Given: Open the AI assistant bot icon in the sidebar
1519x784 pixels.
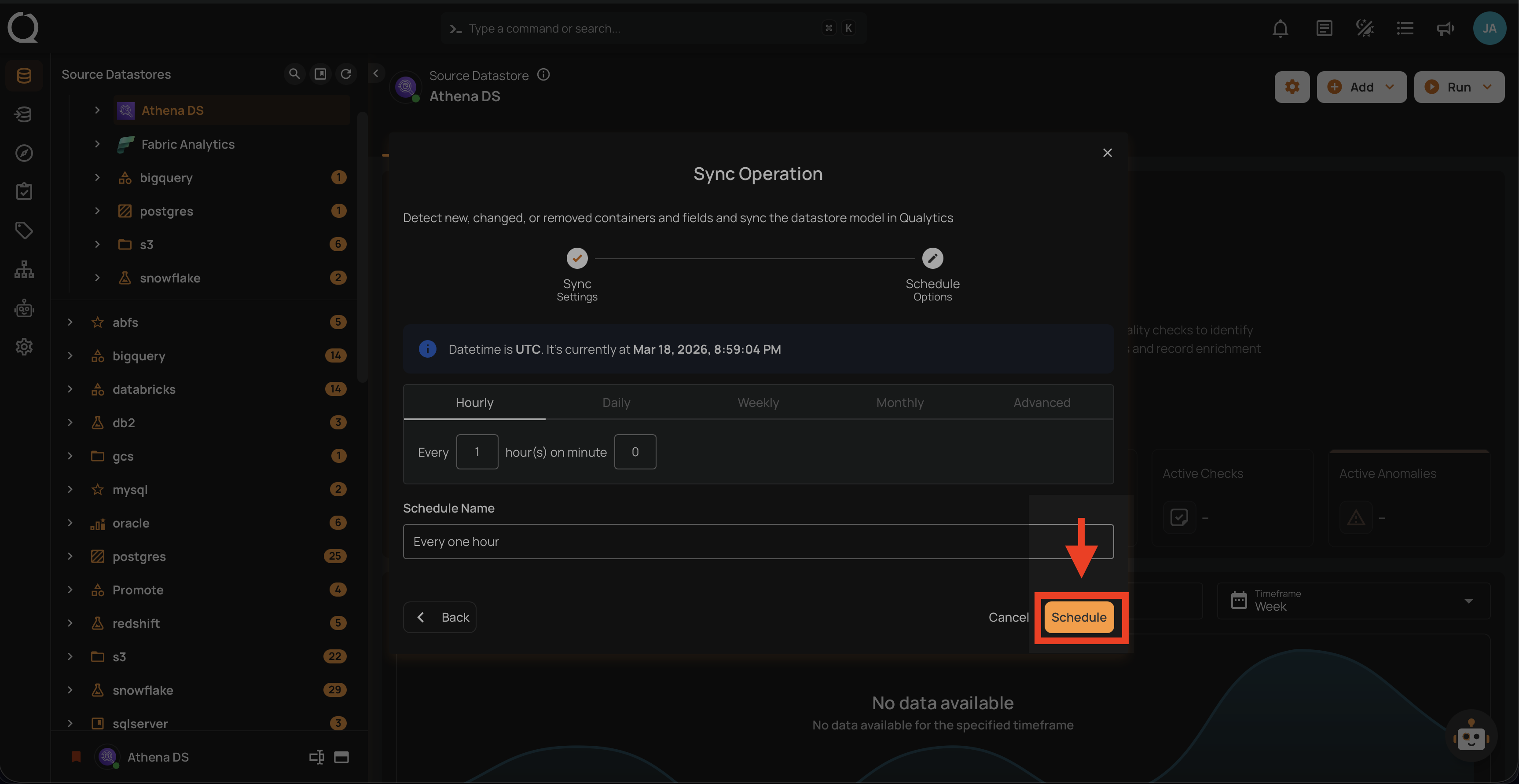Looking at the screenshot, I should tap(24, 308).
